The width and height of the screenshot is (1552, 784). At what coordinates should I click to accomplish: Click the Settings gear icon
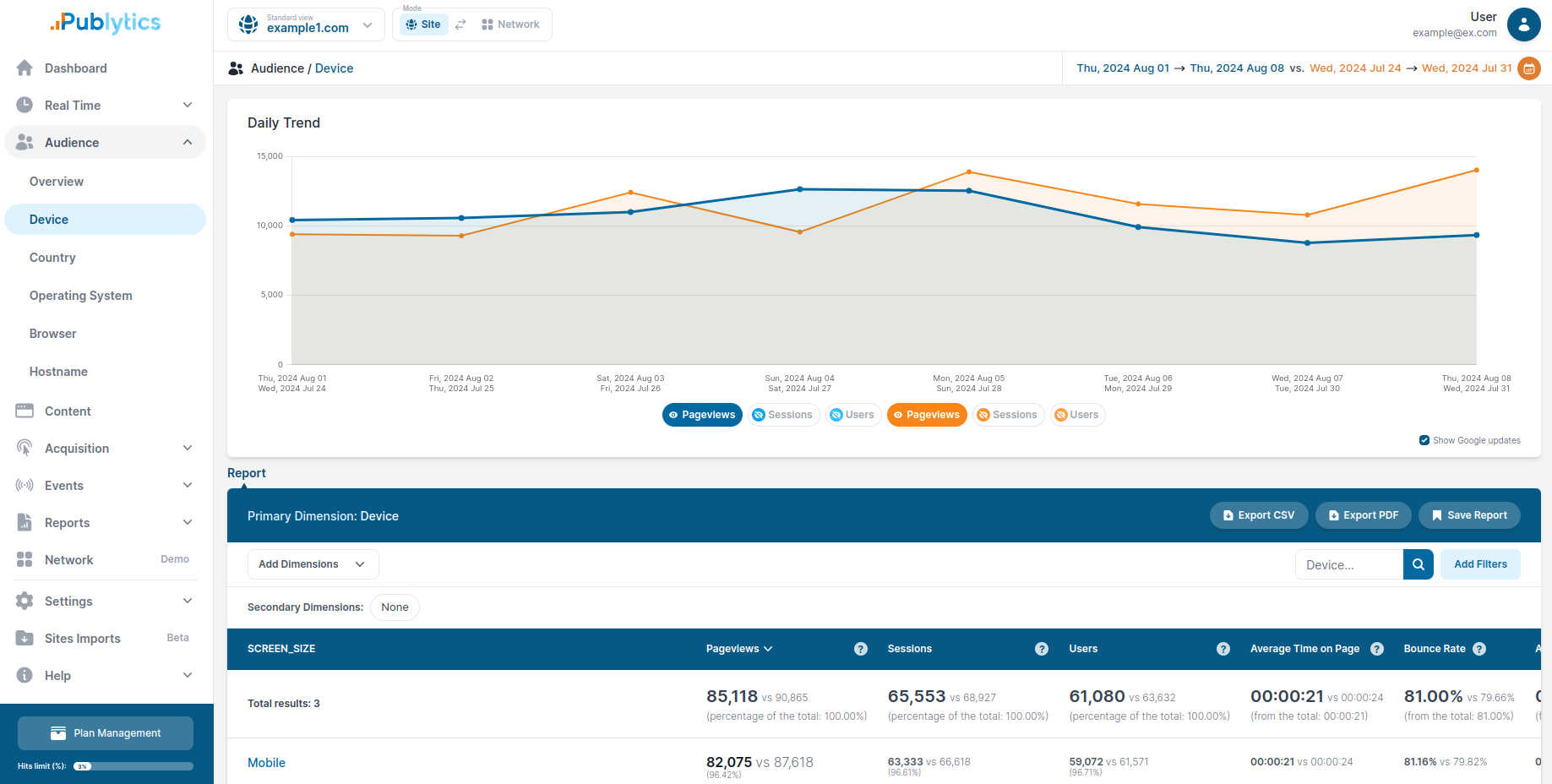coord(25,602)
